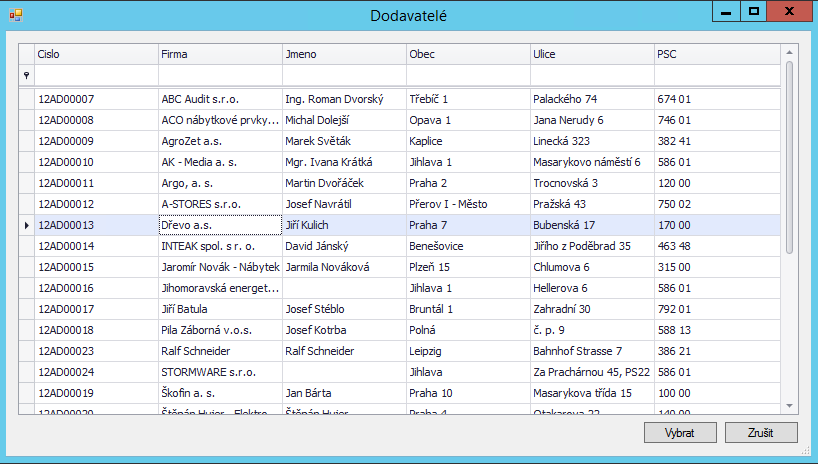Select Martin Dvořáček cell
This screenshot has width=818, height=464.
[344, 183]
